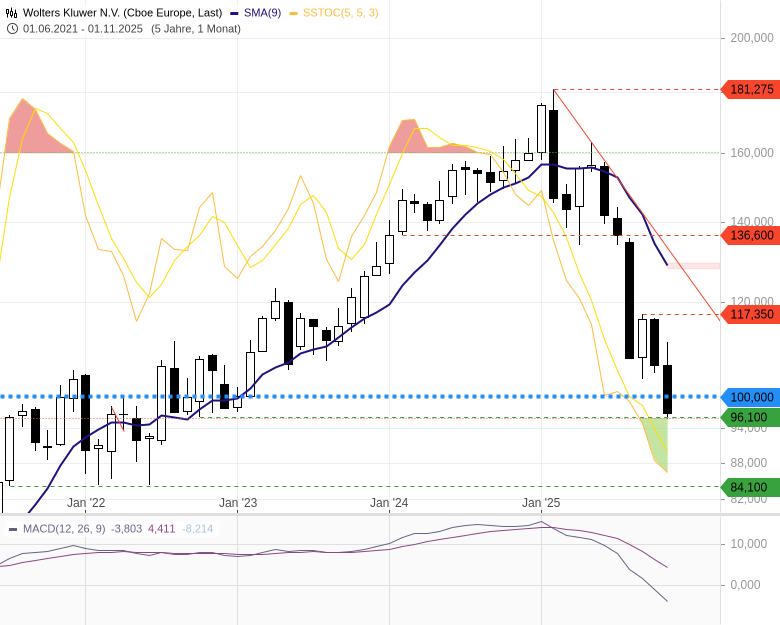Click the MACD legend dash marker
Viewport: 780px width, 625px height.
coord(12,529)
